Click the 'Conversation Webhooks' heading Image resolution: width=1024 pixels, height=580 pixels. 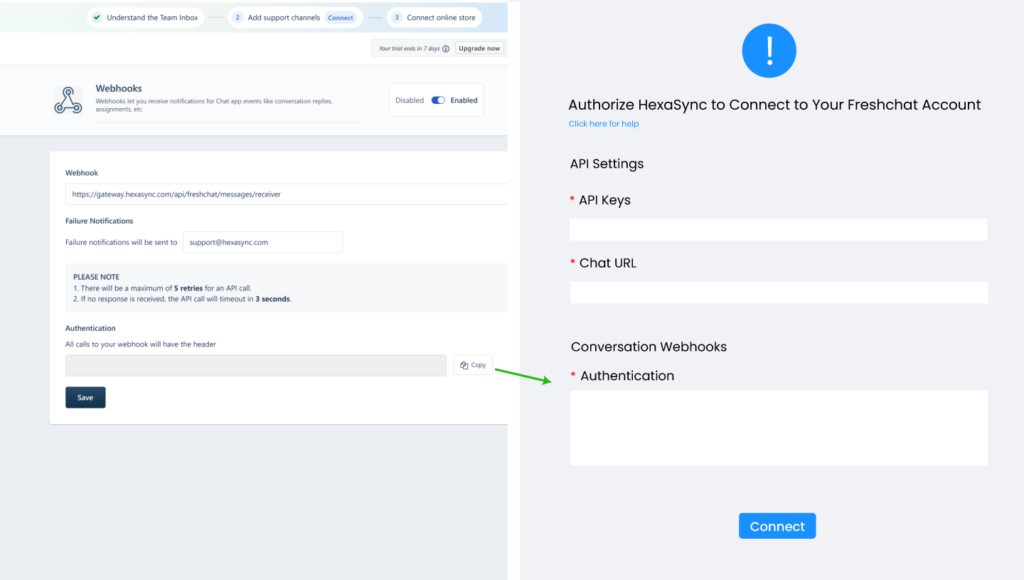pos(648,347)
